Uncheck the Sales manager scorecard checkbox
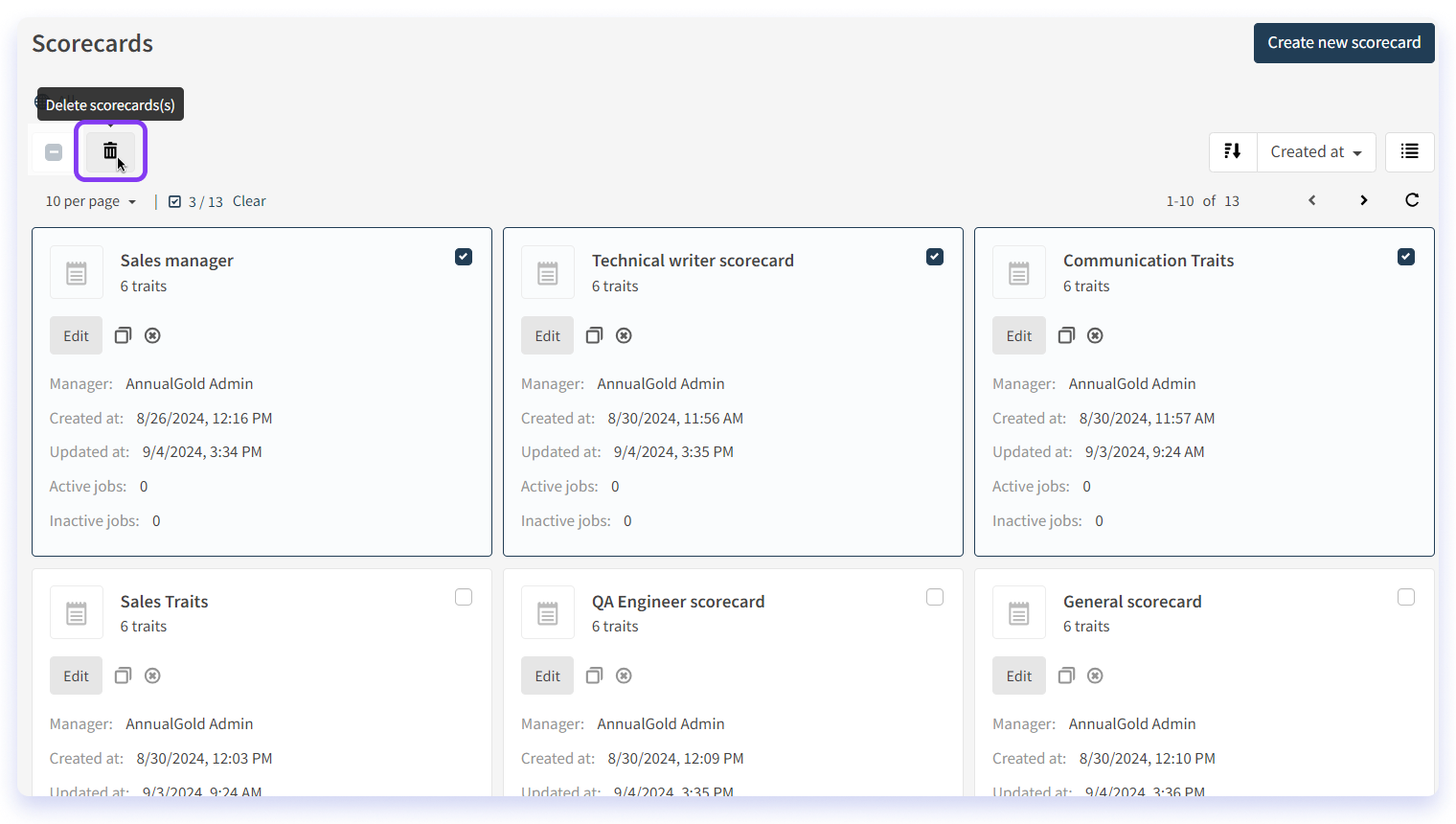Image resolution: width=1456 pixels, height=824 pixels. coord(464,257)
